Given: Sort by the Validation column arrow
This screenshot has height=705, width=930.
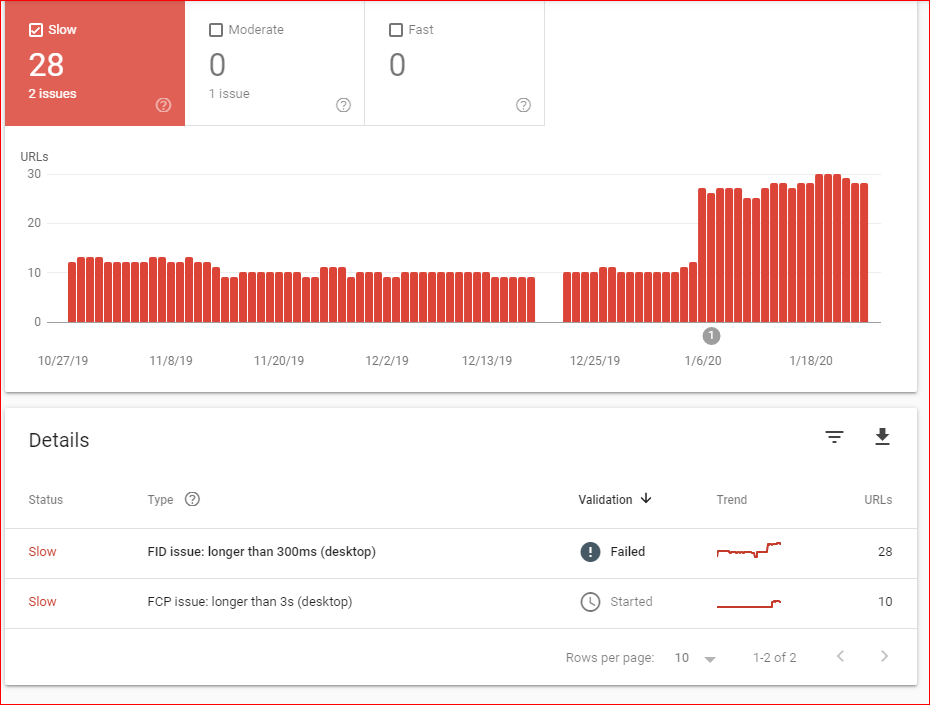Looking at the screenshot, I should click(x=646, y=499).
